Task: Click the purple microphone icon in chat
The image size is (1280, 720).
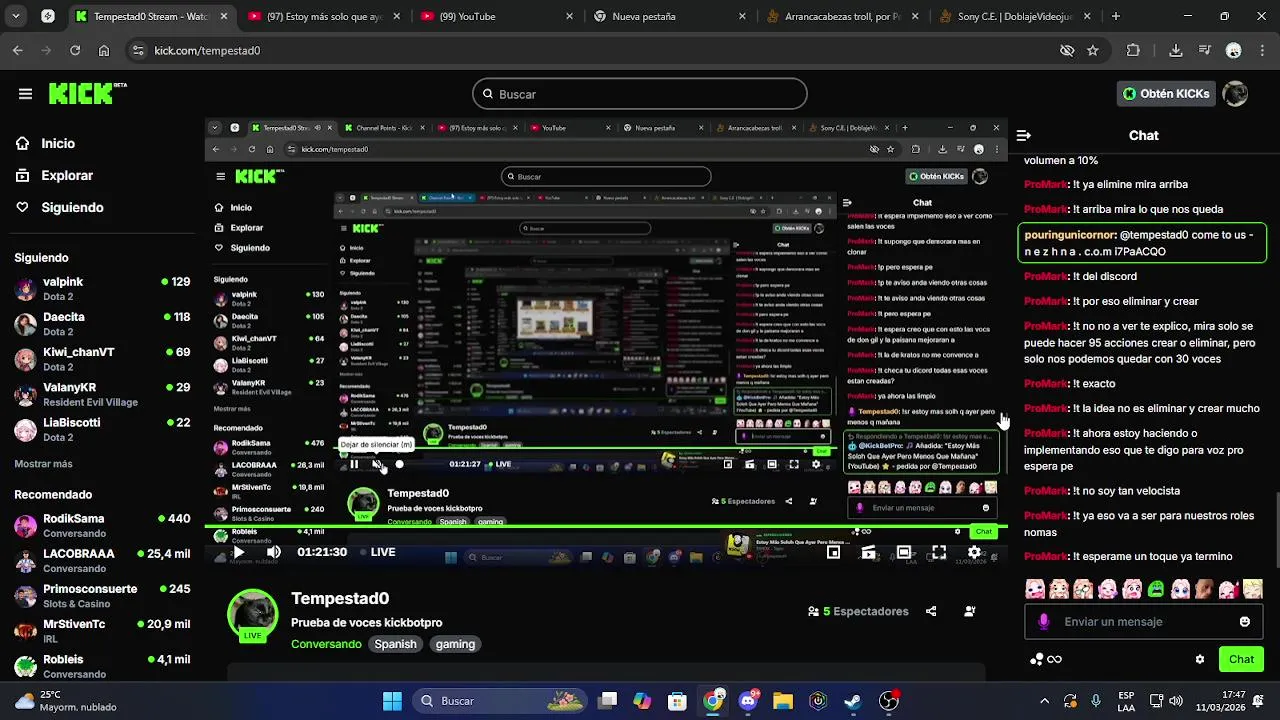Action: 1044,621
